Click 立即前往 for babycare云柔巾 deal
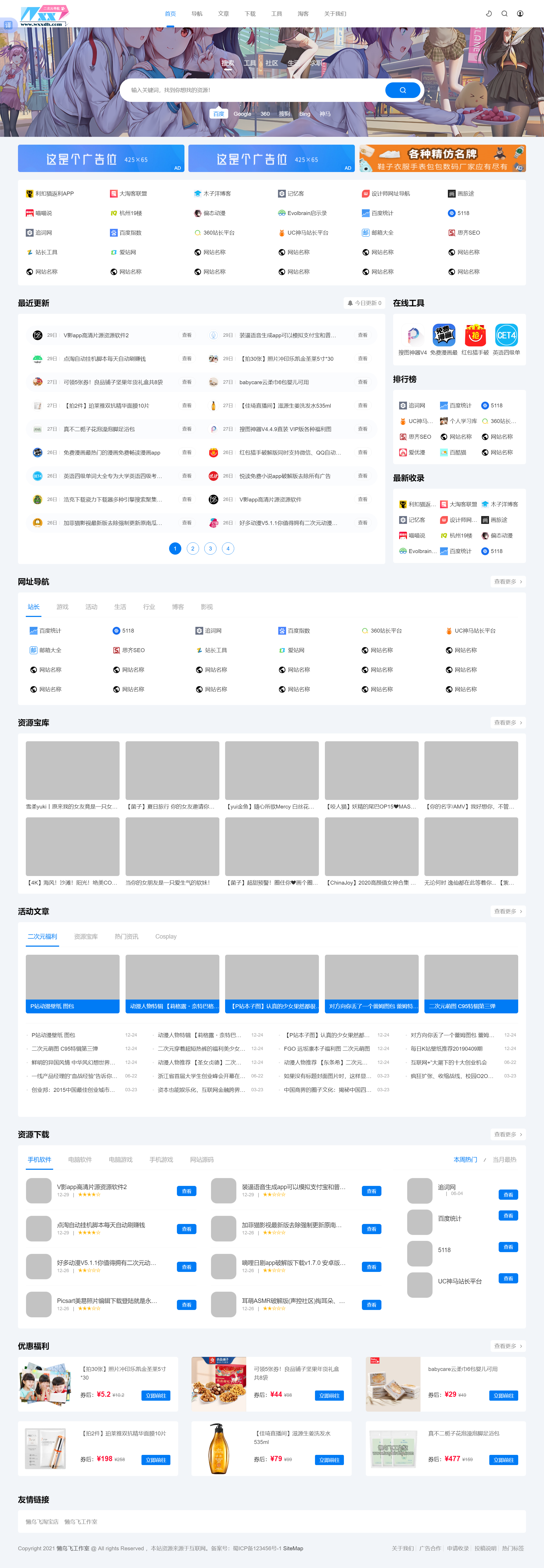The width and height of the screenshot is (544, 1568). (x=504, y=1395)
